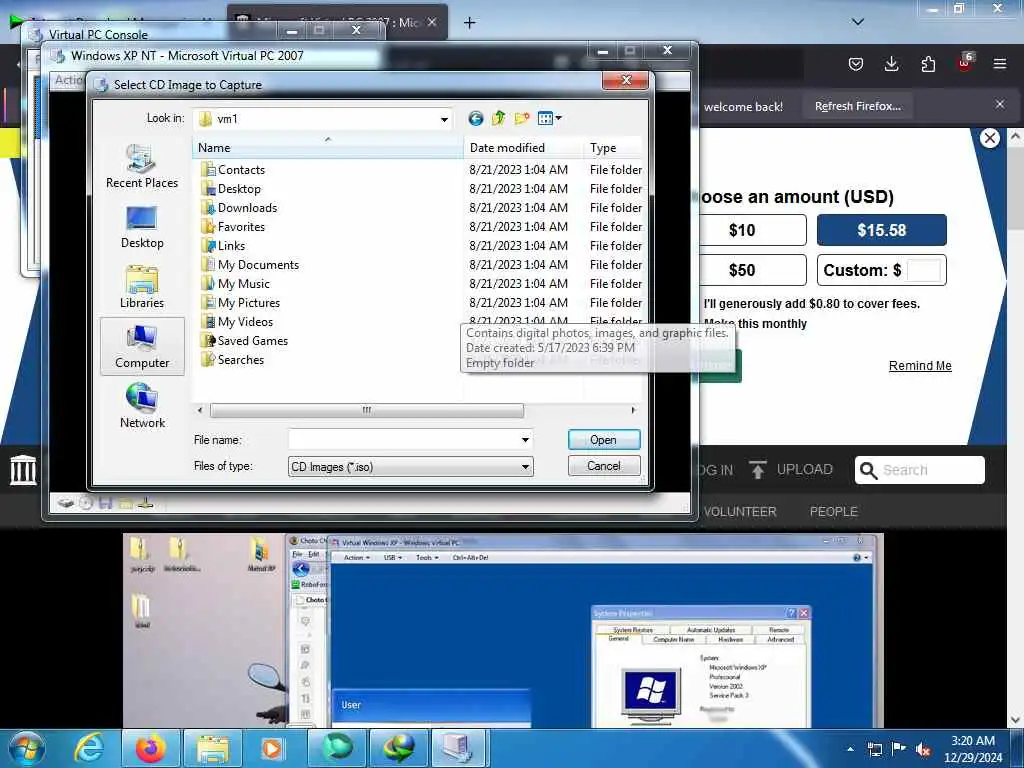Viewport: 1024px width, 768px height.
Task: Open a new Firefox tab
Action: 469,22
